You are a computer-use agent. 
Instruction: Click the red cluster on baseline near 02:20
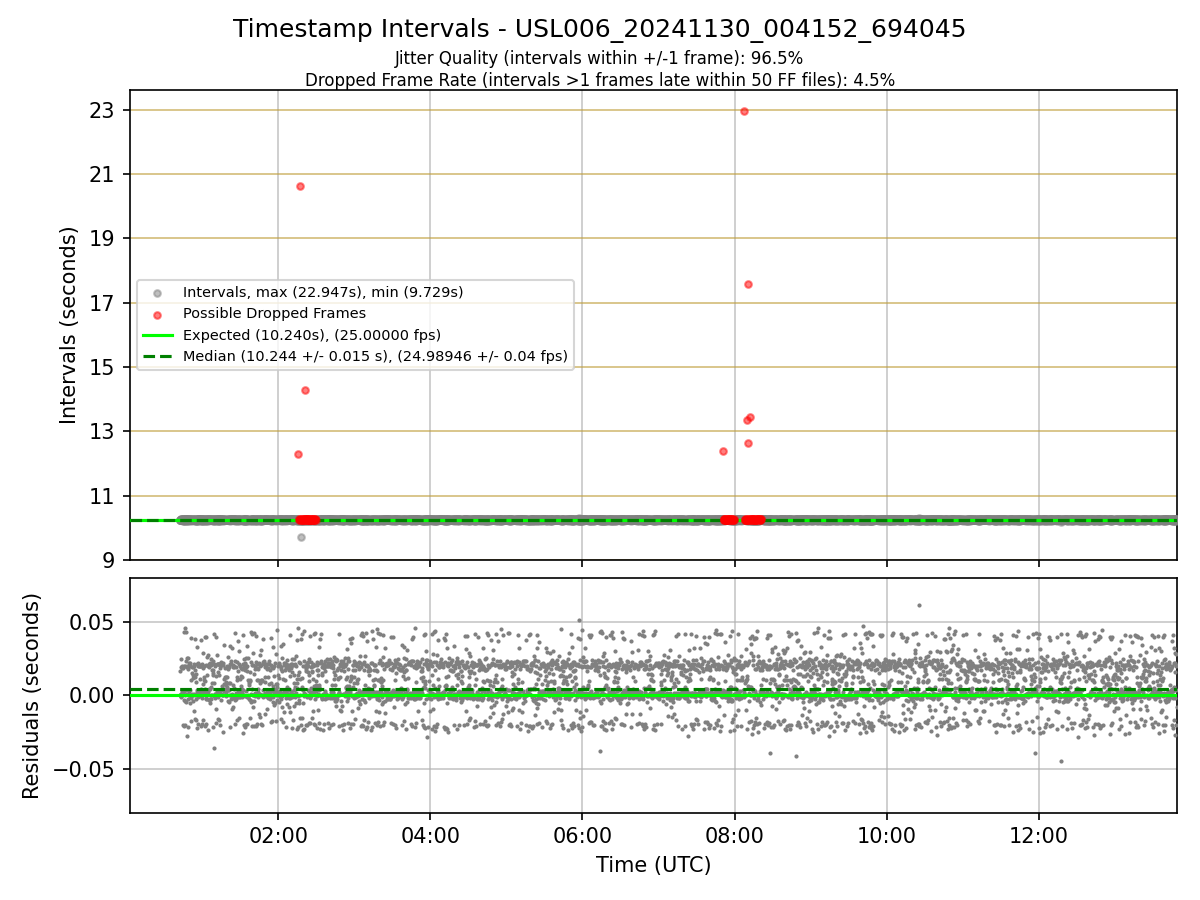(308, 520)
